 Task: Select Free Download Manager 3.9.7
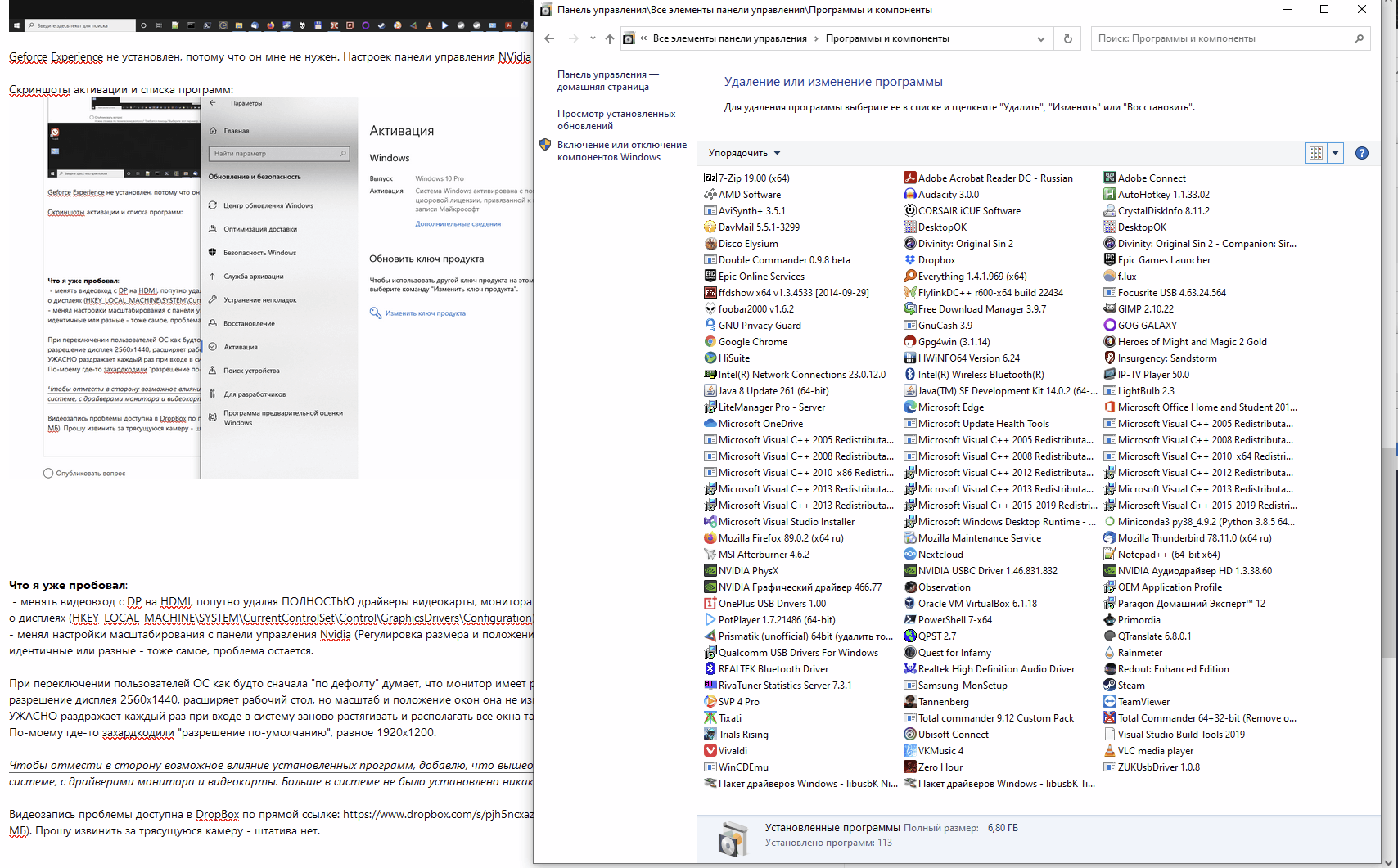pos(975,309)
